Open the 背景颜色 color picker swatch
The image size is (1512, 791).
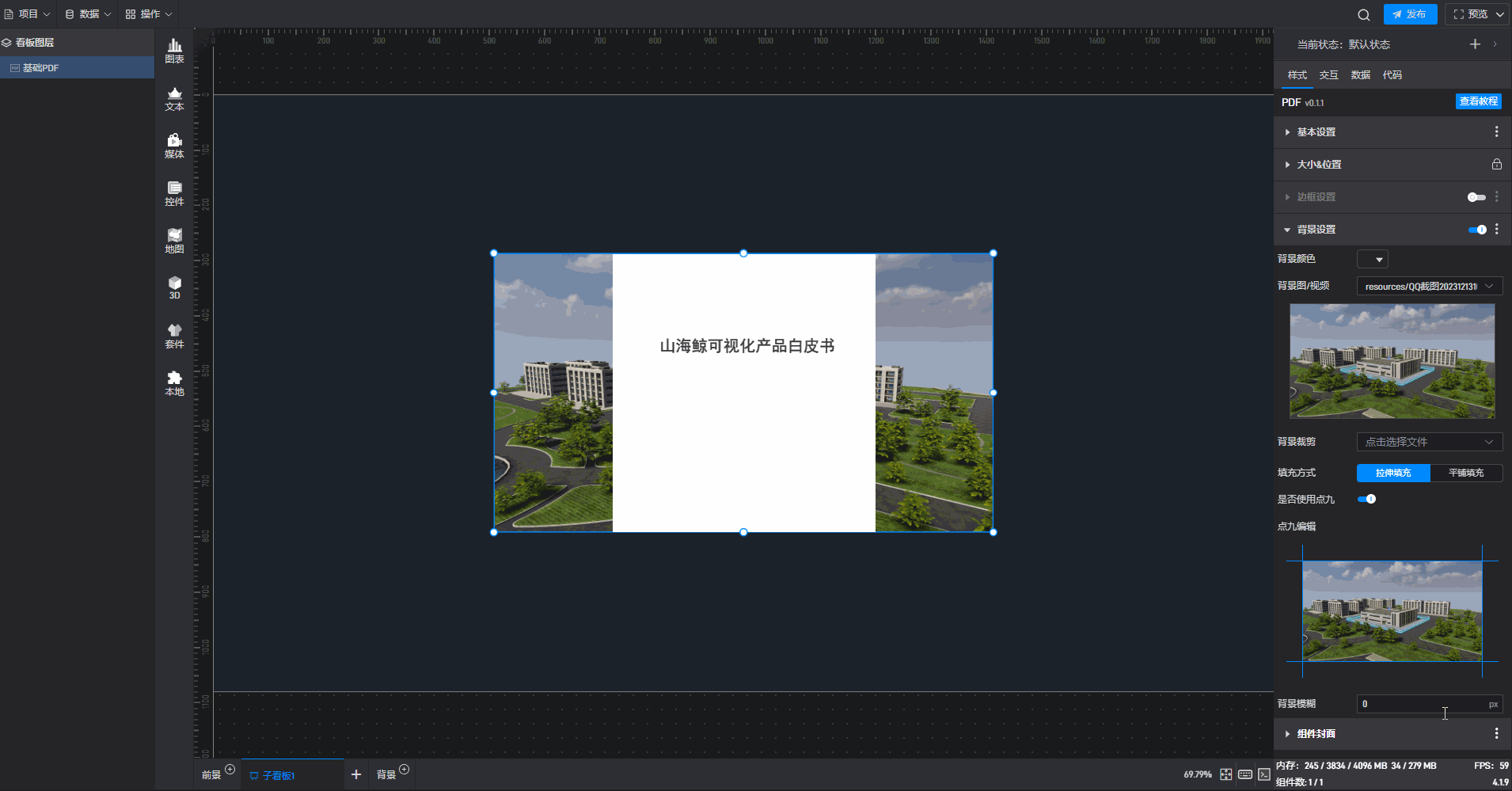[x=1372, y=259]
